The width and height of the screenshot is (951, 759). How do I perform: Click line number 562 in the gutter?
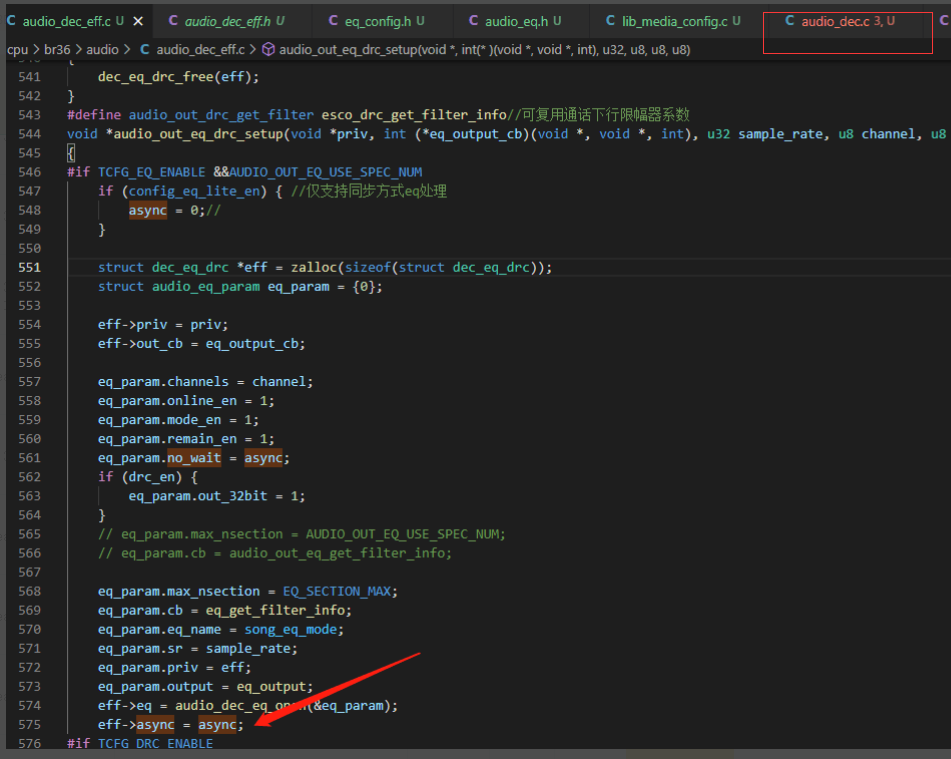point(29,477)
